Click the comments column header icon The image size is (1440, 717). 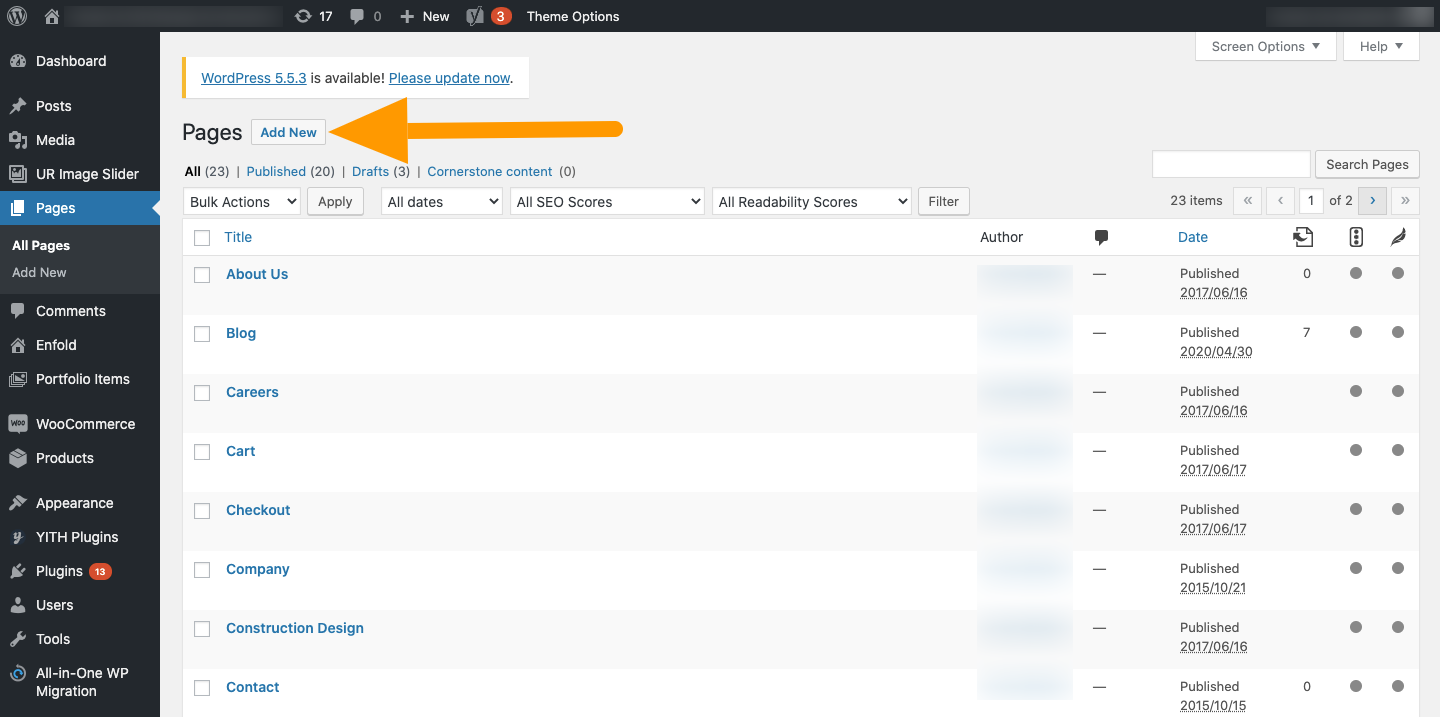coord(1101,237)
